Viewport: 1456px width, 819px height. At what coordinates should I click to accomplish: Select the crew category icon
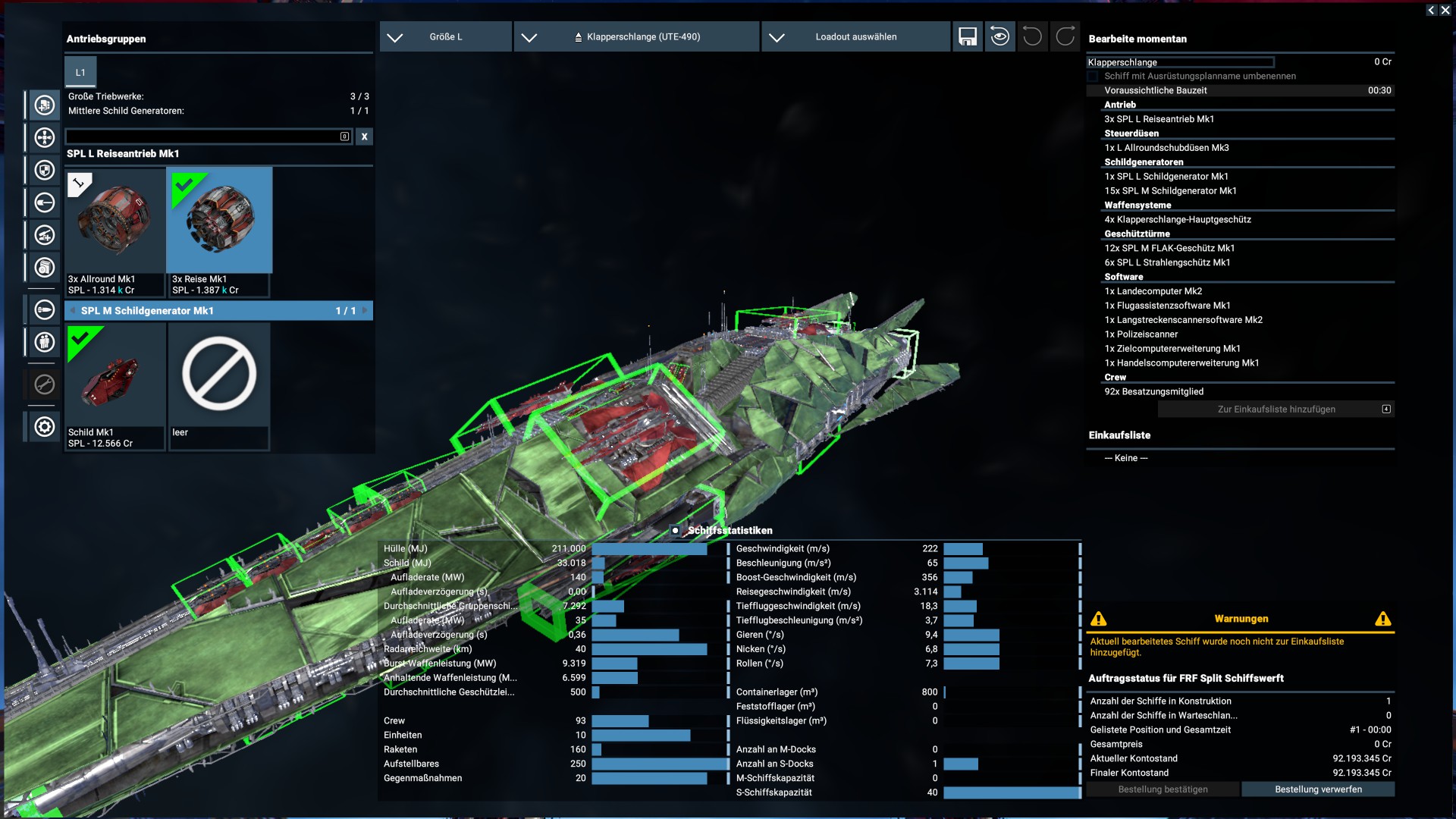45,343
